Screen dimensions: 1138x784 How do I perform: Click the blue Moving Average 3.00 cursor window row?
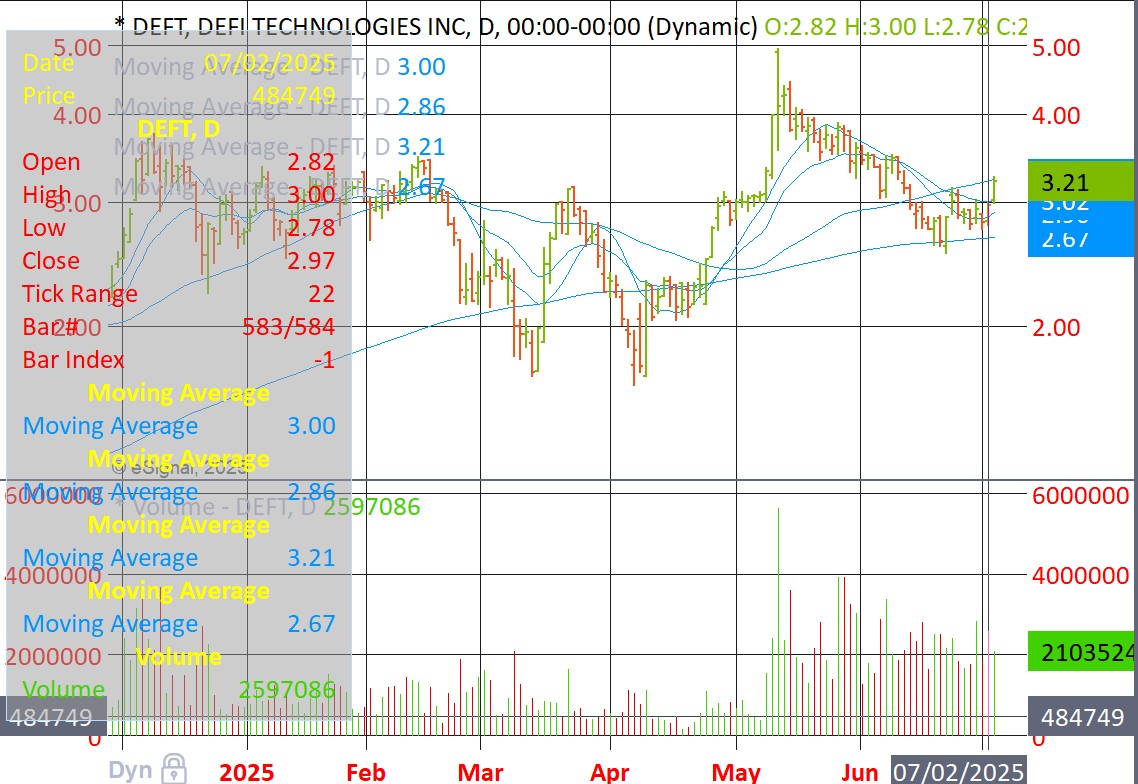(179, 425)
